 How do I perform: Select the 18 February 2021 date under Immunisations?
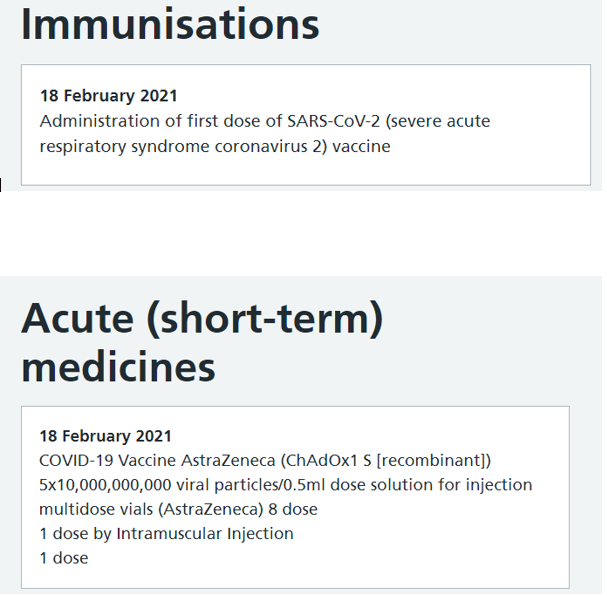pos(108,96)
